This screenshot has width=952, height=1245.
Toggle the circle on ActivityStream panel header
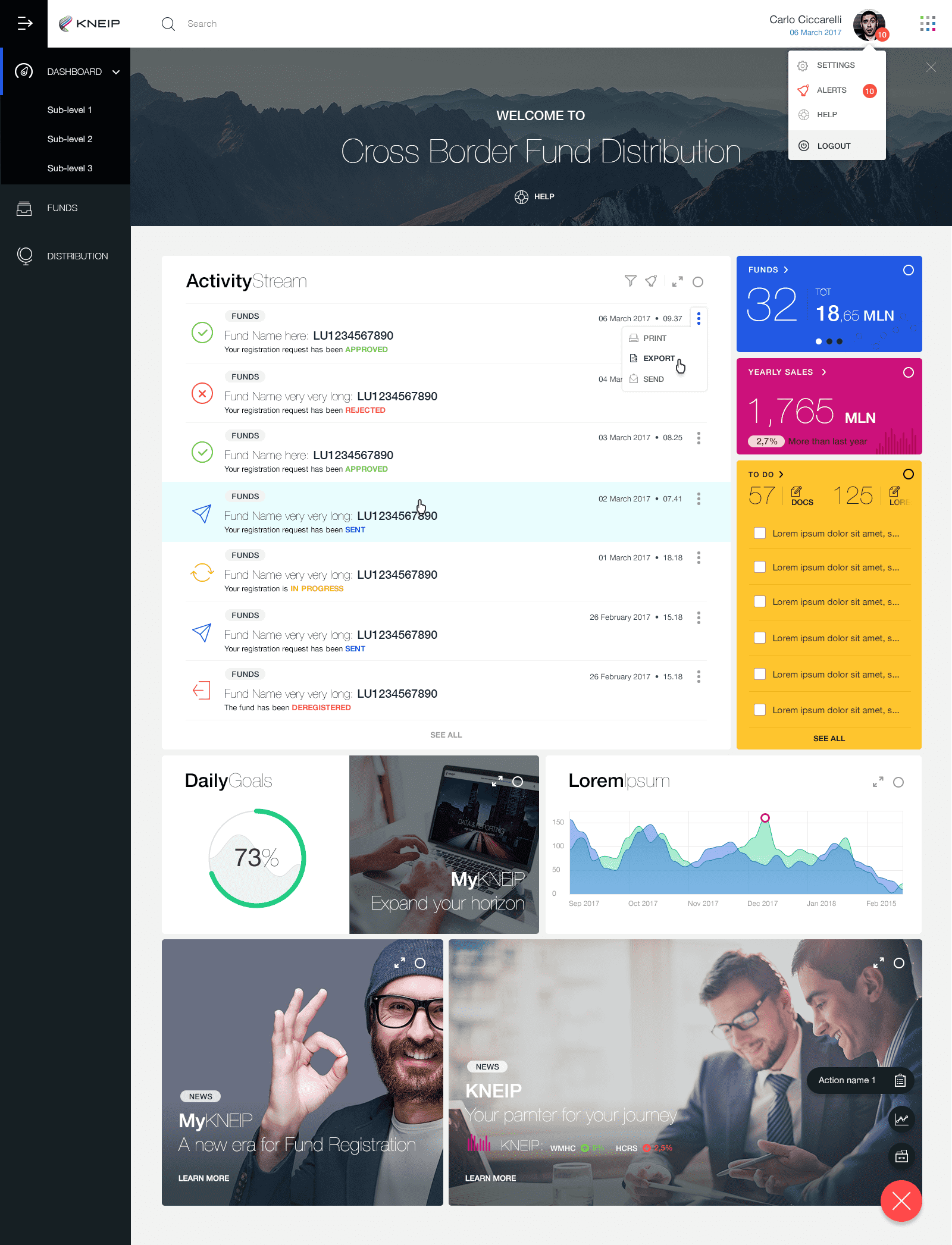[x=698, y=282]
